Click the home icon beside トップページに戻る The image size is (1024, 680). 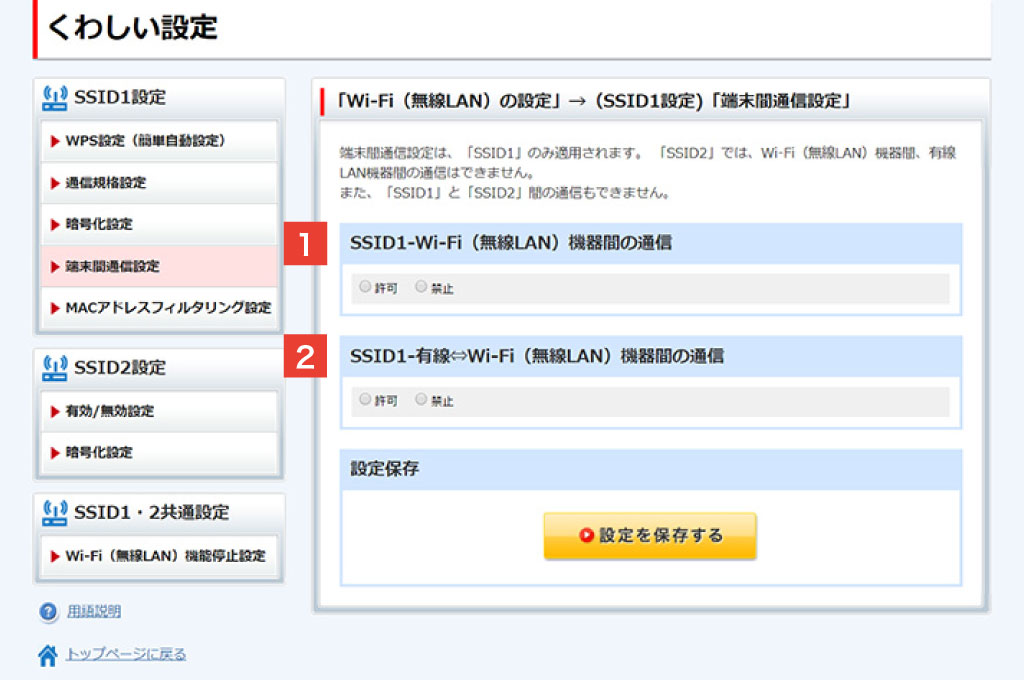[x=48, y=655]
